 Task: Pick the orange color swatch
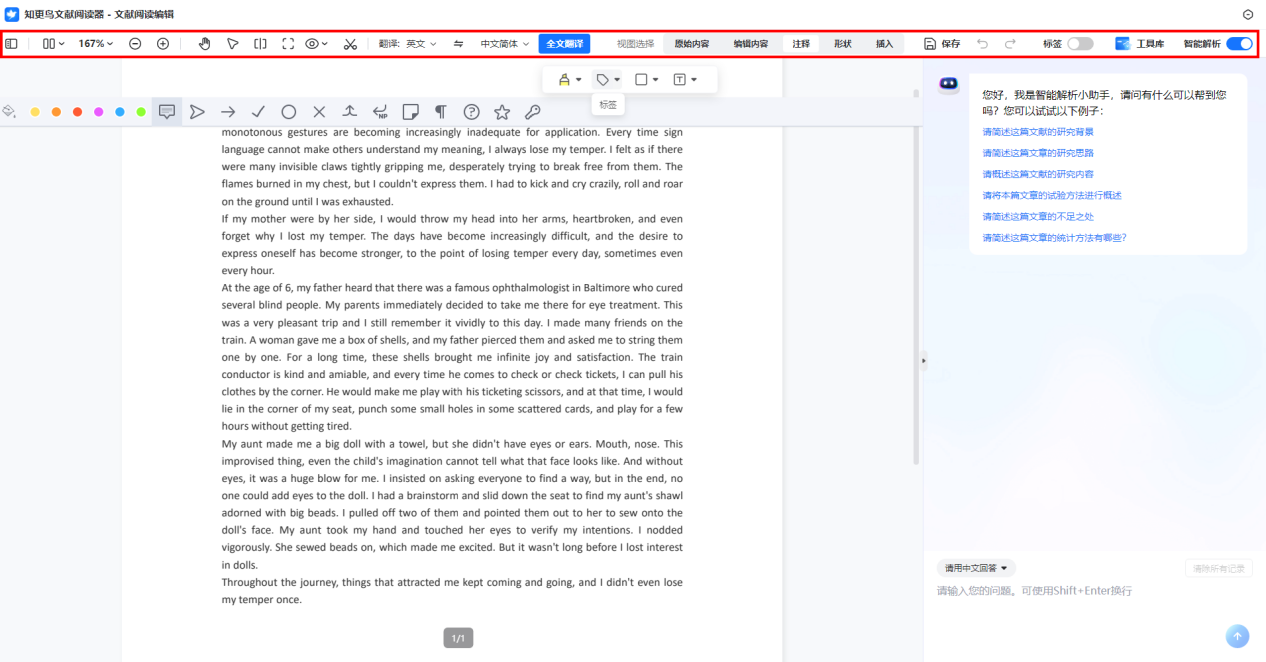pos(56,112)
